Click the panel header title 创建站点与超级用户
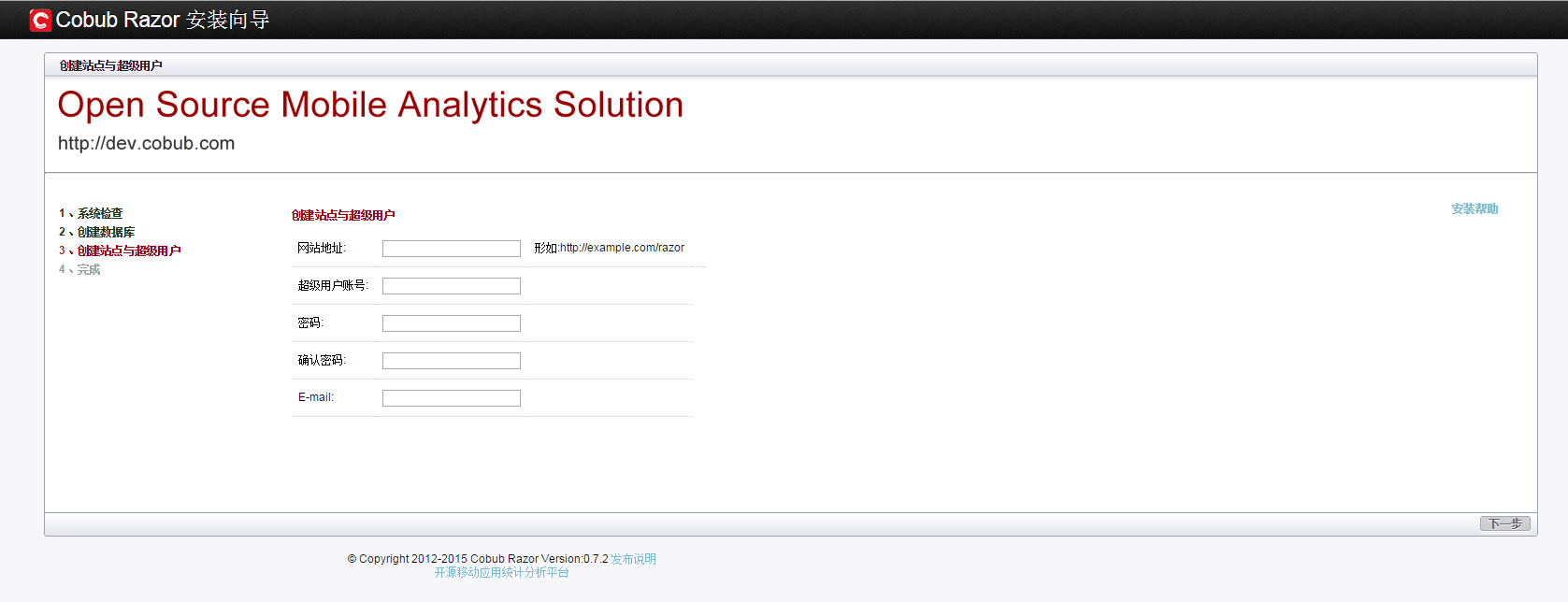1568x602 pixels. coord(111,65)
